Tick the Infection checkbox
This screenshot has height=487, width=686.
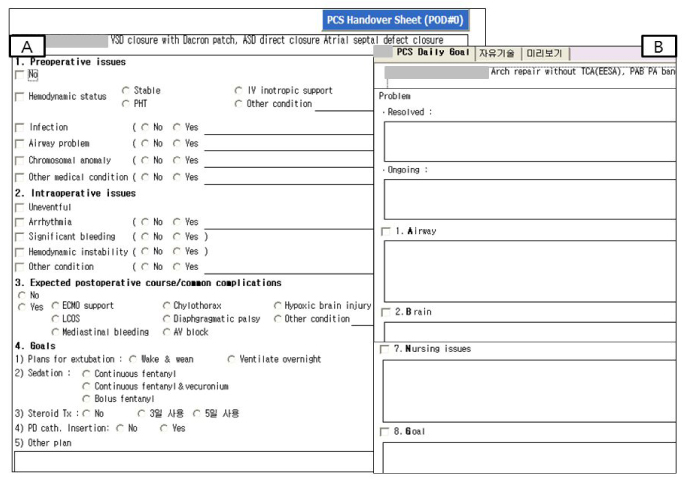click(20, 127)
